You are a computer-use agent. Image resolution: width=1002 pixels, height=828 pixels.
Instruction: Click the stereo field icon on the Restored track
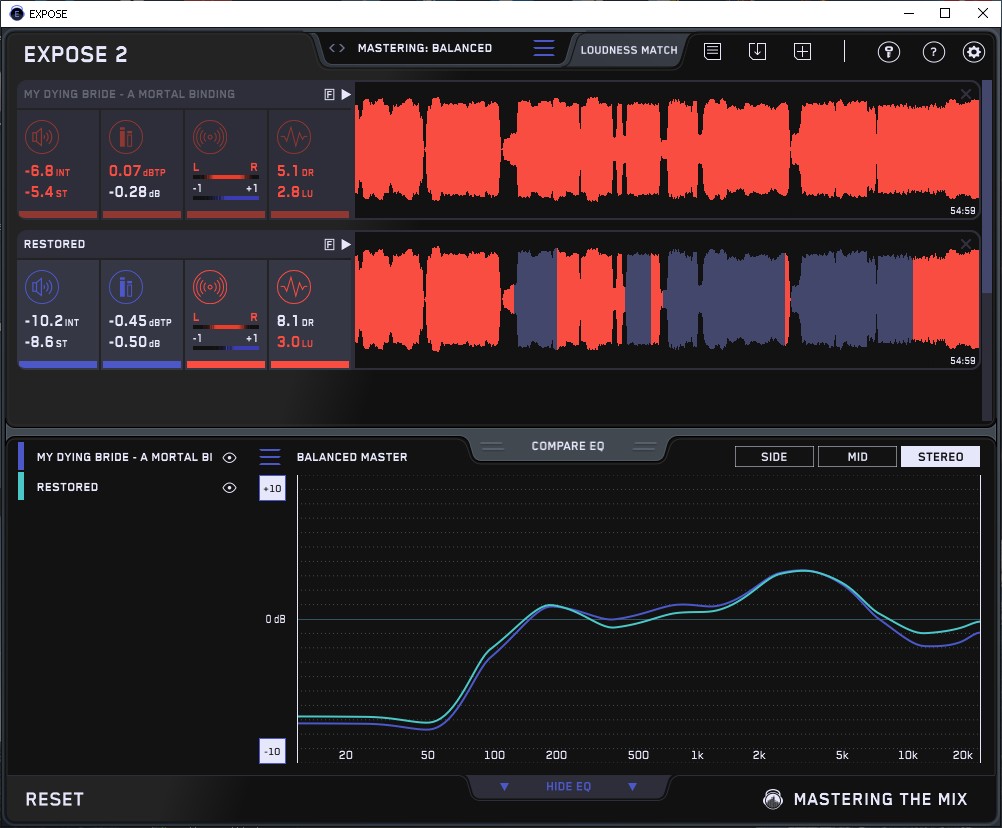click(209, 288)
